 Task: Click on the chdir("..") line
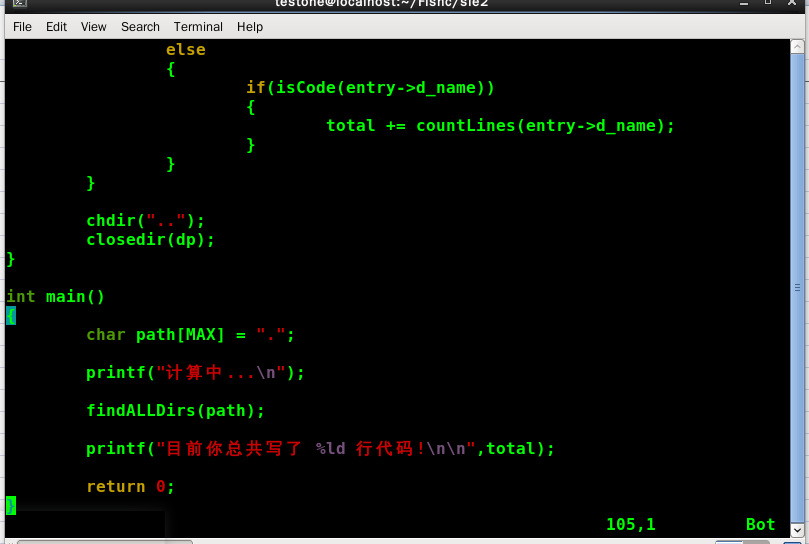tap(145, 221)
